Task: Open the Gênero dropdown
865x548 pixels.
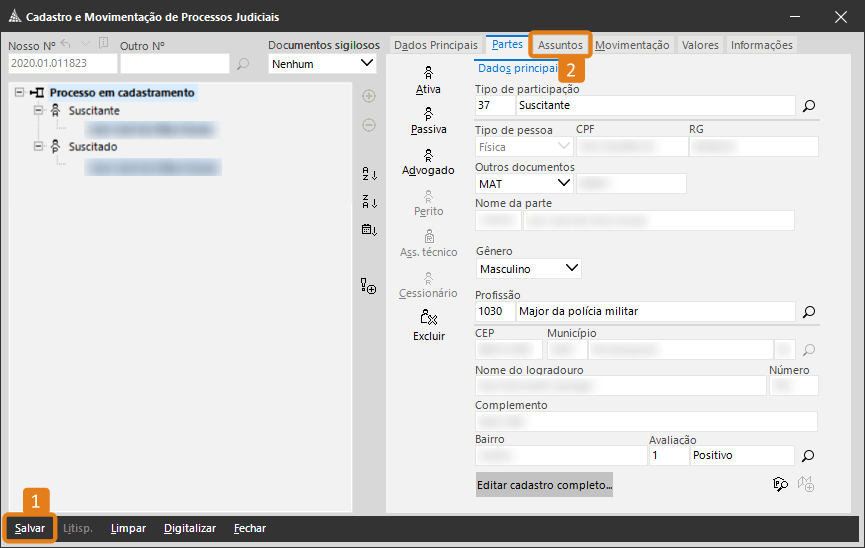Action: (571, 268)
